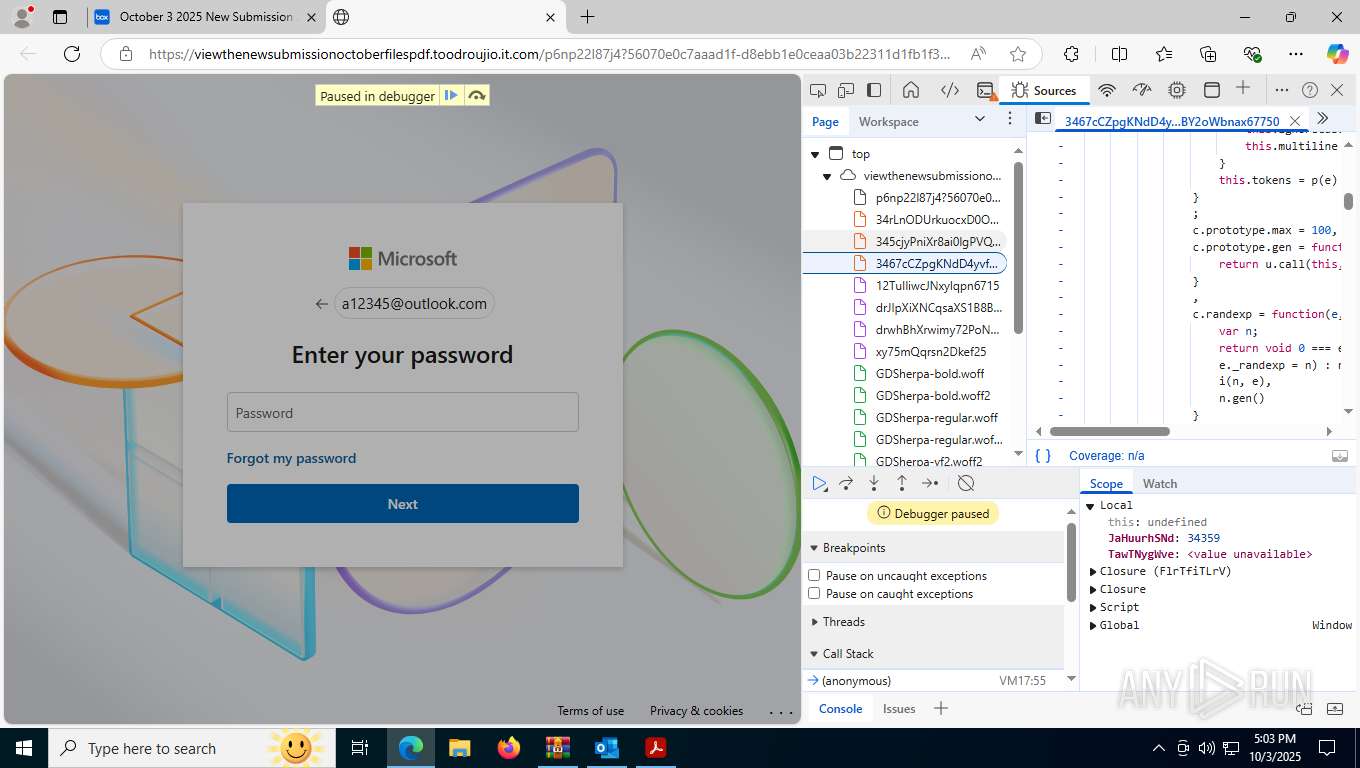Go back using arrow beside email

pos(321,304)
